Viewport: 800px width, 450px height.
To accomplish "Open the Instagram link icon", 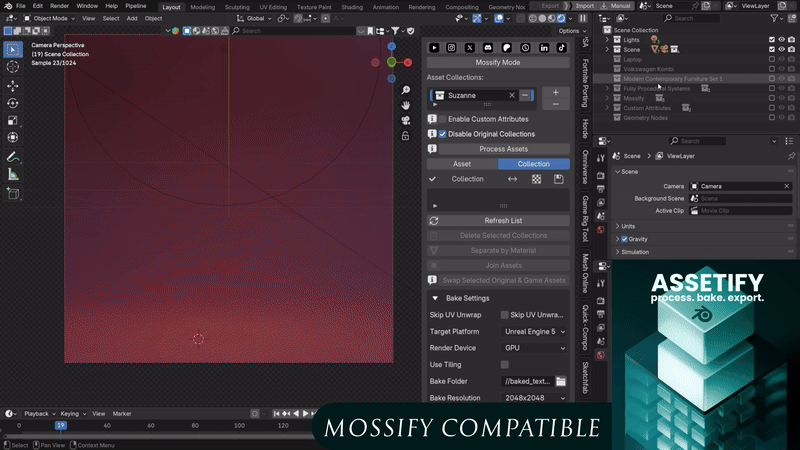I will pyautogui.click(x=452, y=47).
